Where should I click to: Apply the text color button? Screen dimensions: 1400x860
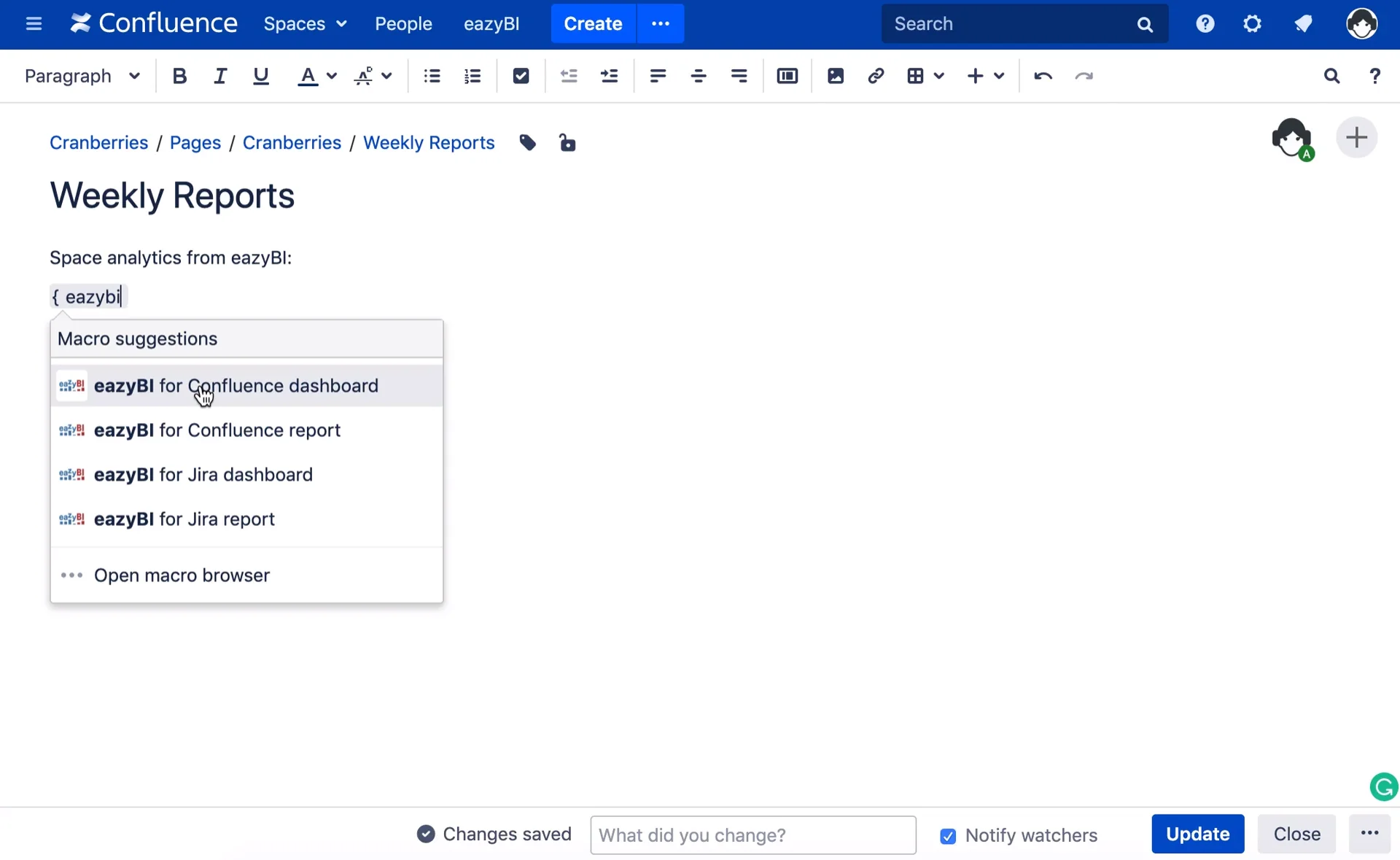pyautogui.click(x=308, y=76)
